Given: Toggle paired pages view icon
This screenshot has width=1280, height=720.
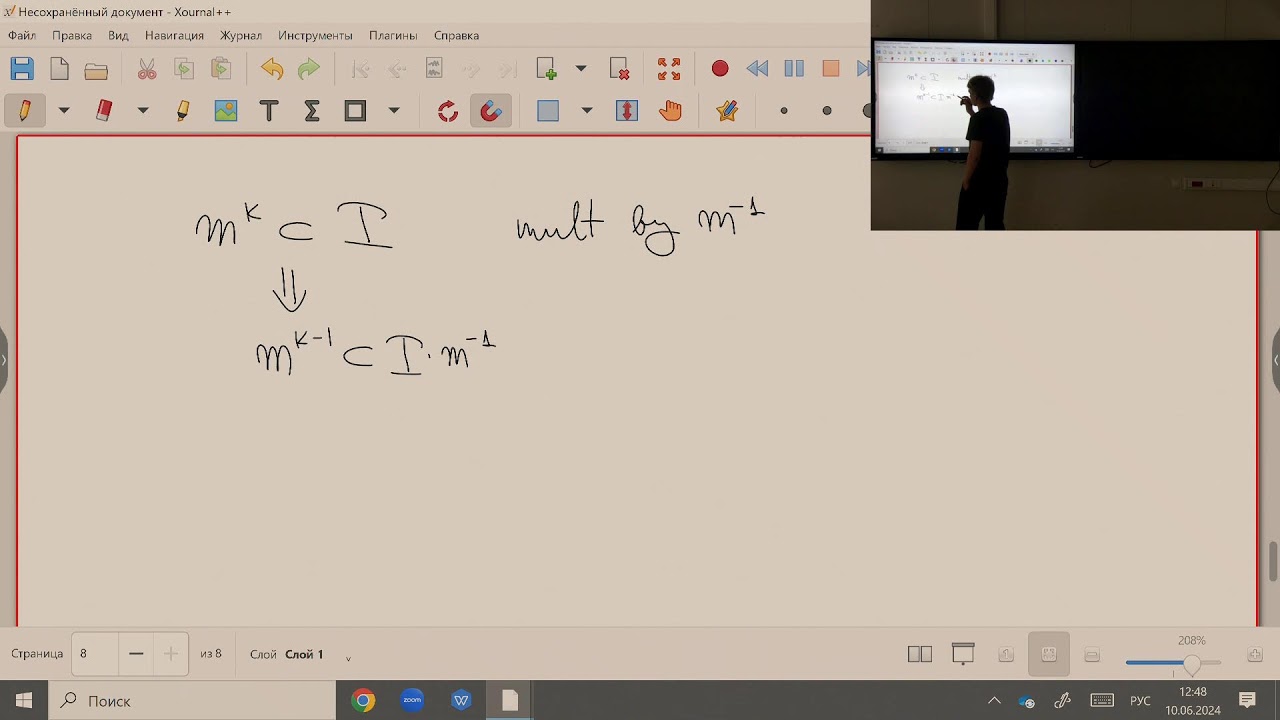Looking at the screenshot, I should pyautogui.click(x=920, y=654).
